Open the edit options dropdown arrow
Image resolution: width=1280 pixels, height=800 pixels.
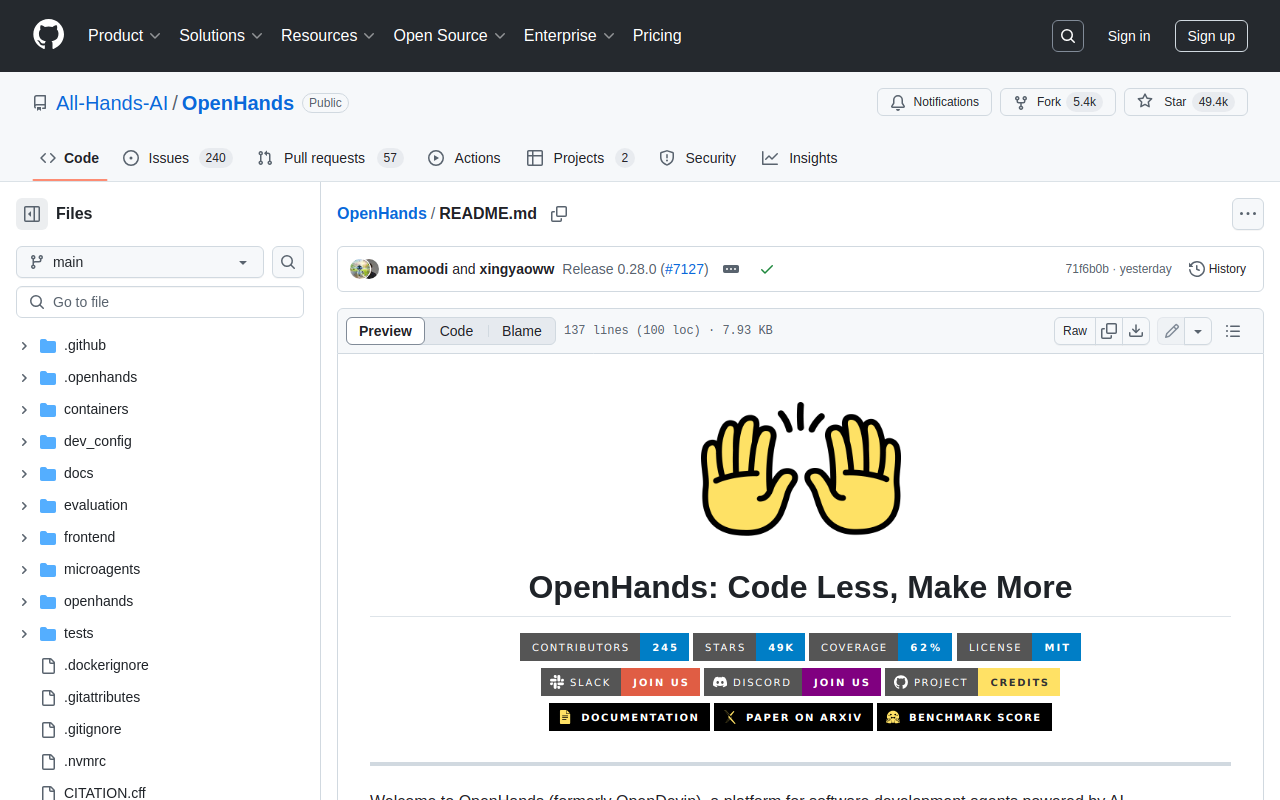click(1198, 331)
